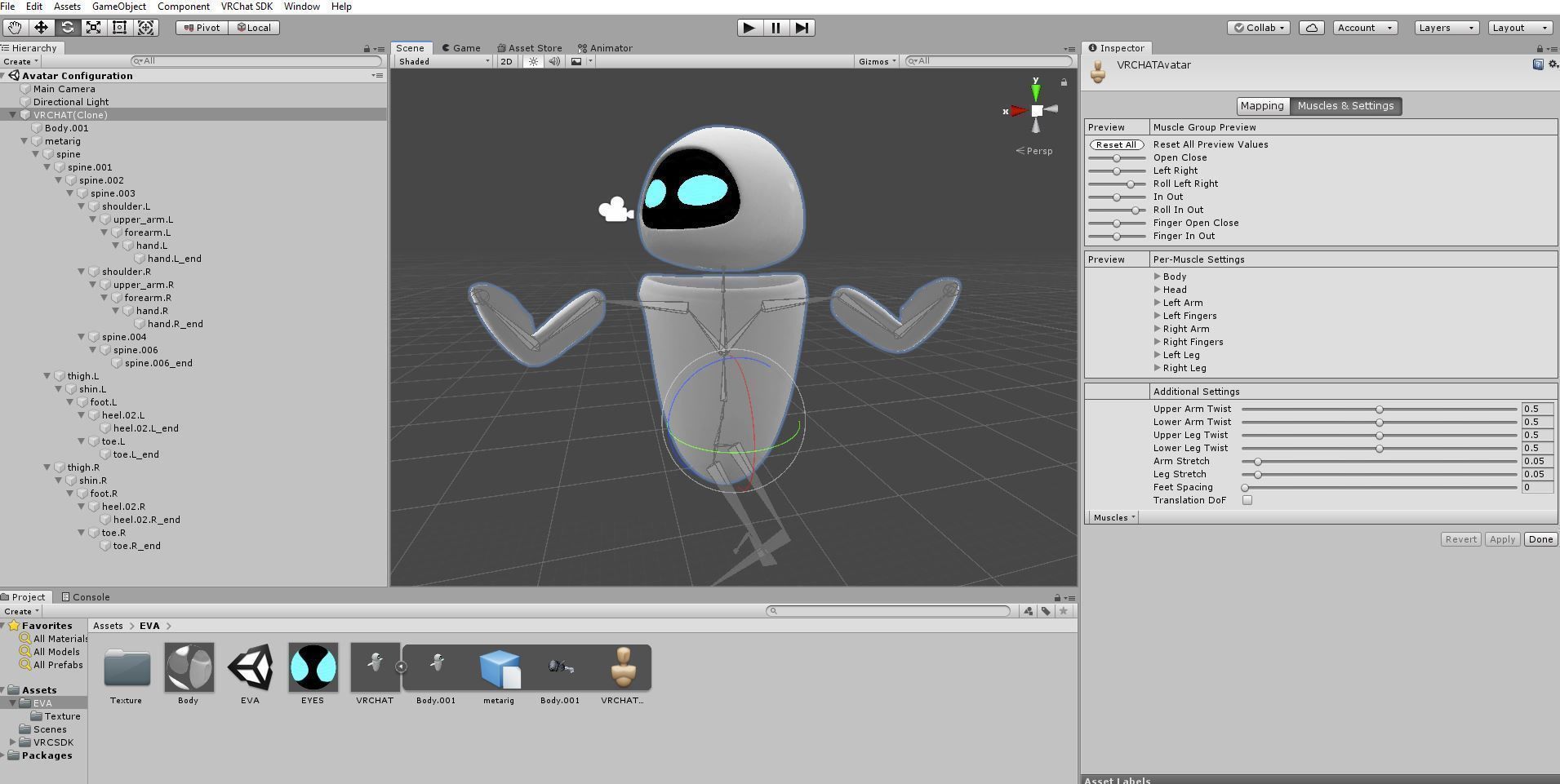Click the red X axis gizmo cone
Screen dimensions: 1560x784
click(x=1017, y=111)
